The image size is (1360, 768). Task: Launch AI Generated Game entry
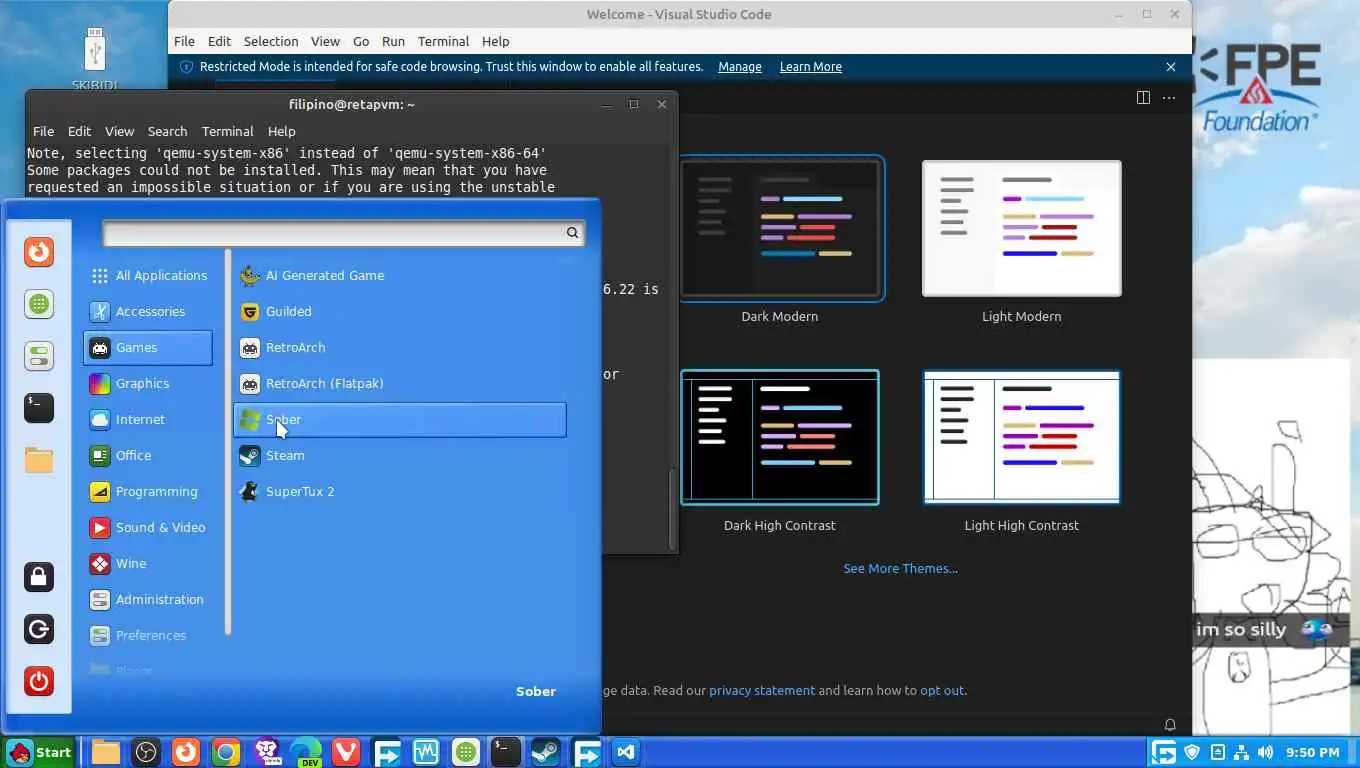point(399,276)
